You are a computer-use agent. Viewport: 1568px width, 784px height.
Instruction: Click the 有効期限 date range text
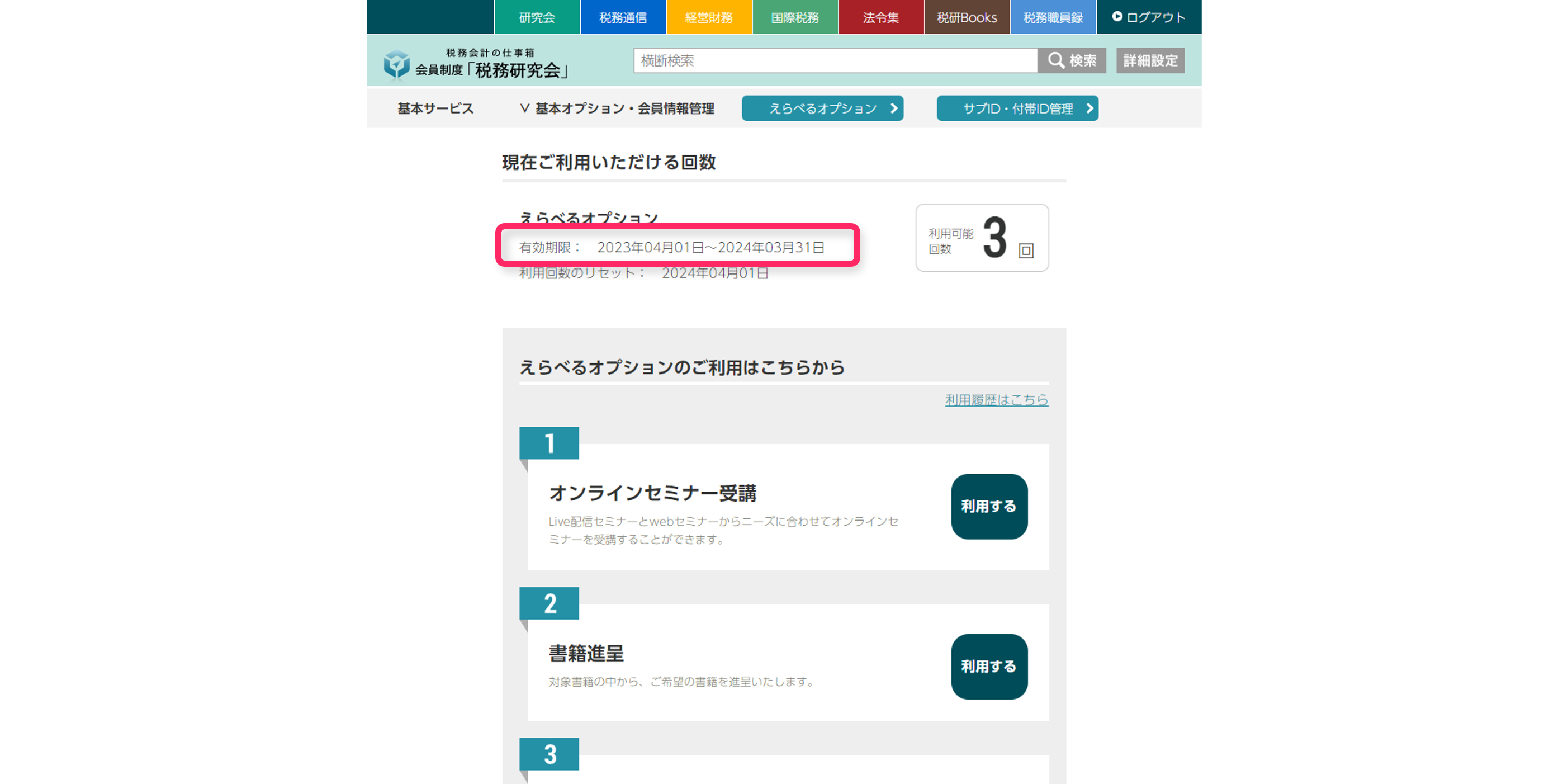coord(671,247)
